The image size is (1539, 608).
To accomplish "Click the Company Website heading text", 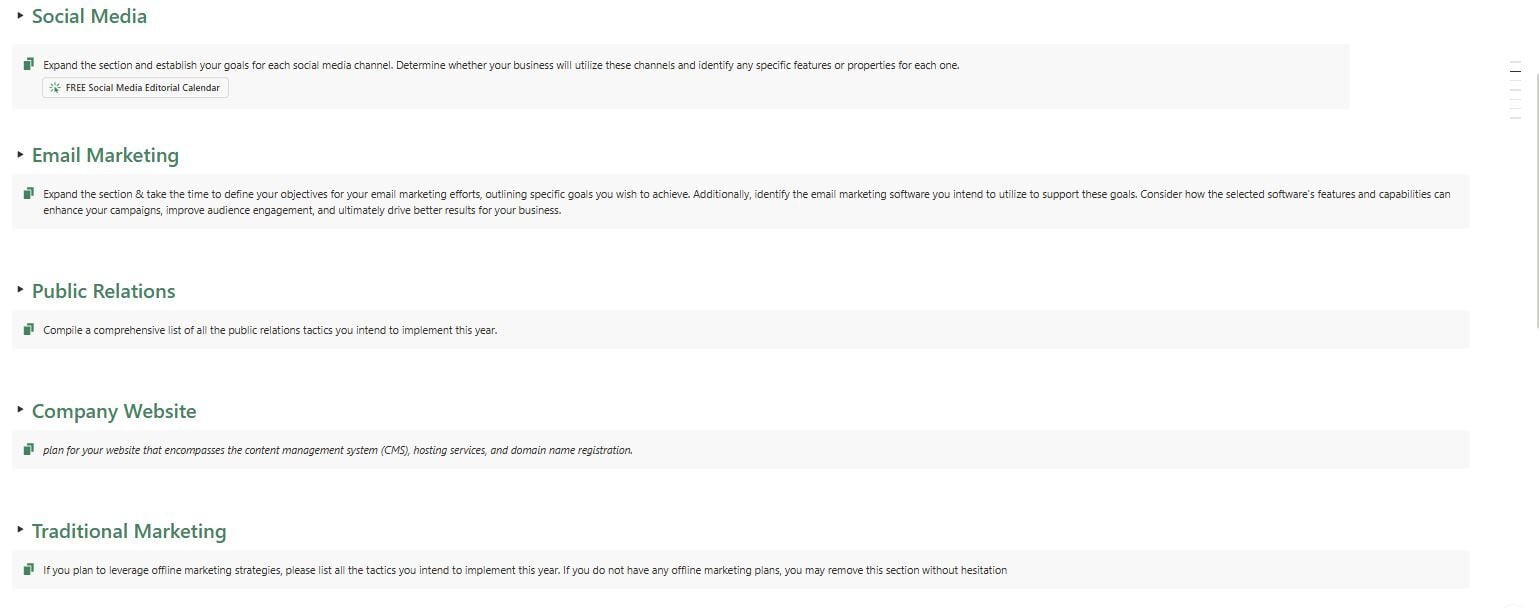I will (114, 411).
